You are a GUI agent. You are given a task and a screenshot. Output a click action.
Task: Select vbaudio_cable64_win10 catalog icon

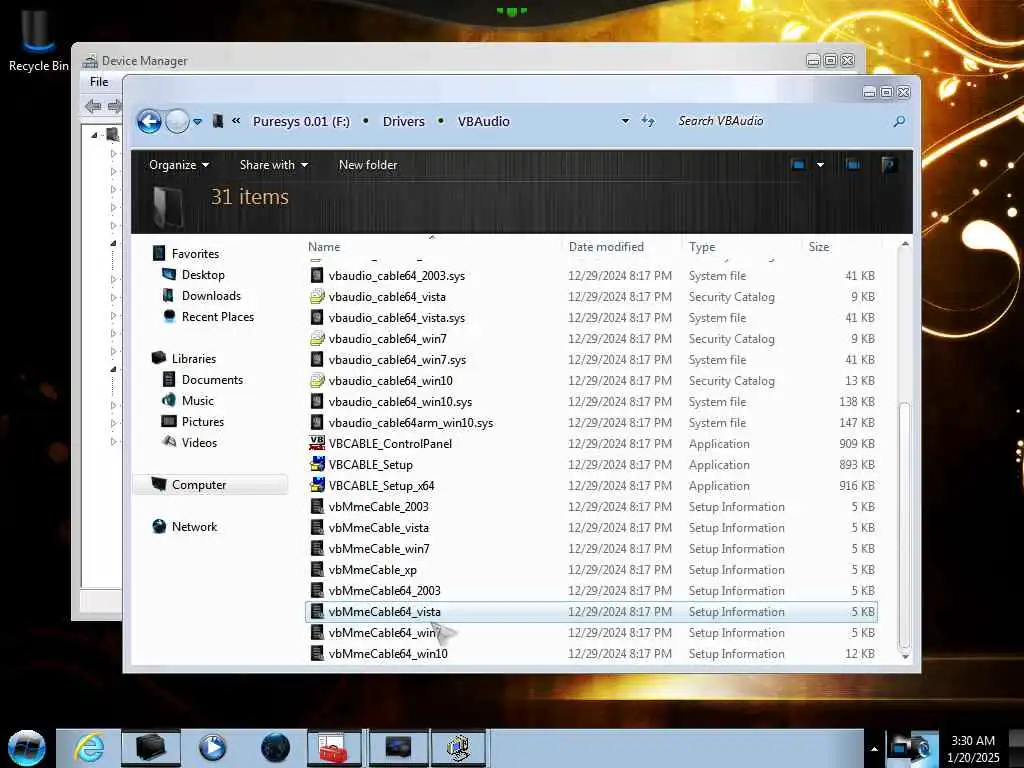317,381
